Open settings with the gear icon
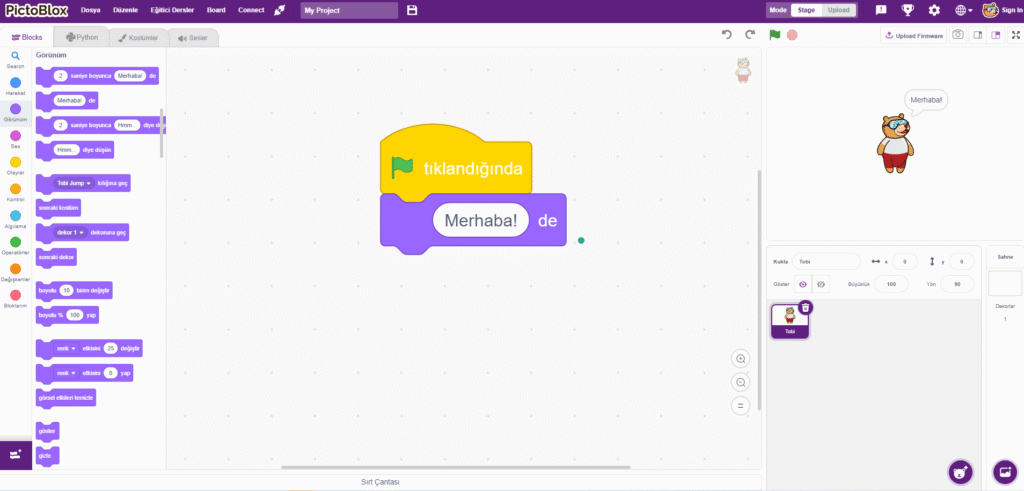Viewport: 1024px width, 491px height. point(934,10)
